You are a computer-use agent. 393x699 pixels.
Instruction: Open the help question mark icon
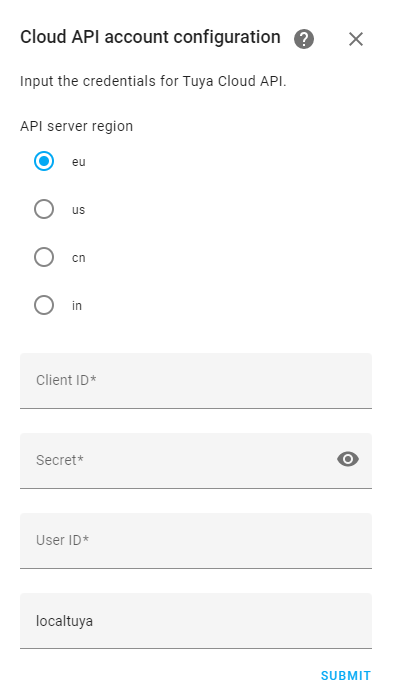[304, 39]
